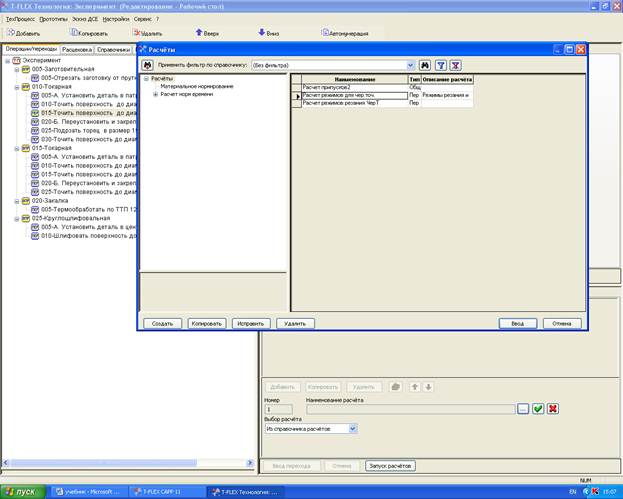The height and width of the screenshot is (499, 623).
Task: Click the Исправить button
Action: 251,324
